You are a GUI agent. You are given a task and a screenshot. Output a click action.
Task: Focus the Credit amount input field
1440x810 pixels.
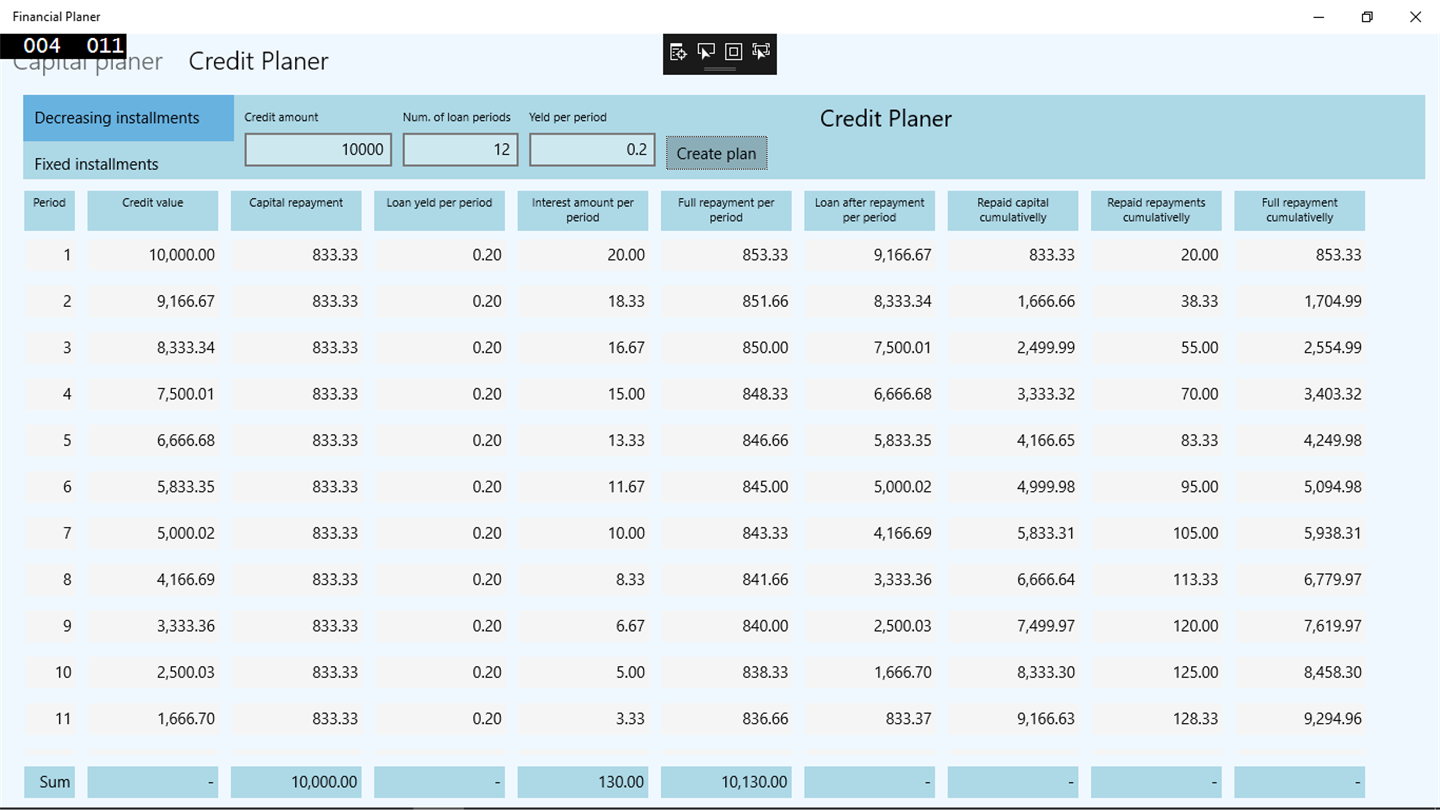pos(318,150)
